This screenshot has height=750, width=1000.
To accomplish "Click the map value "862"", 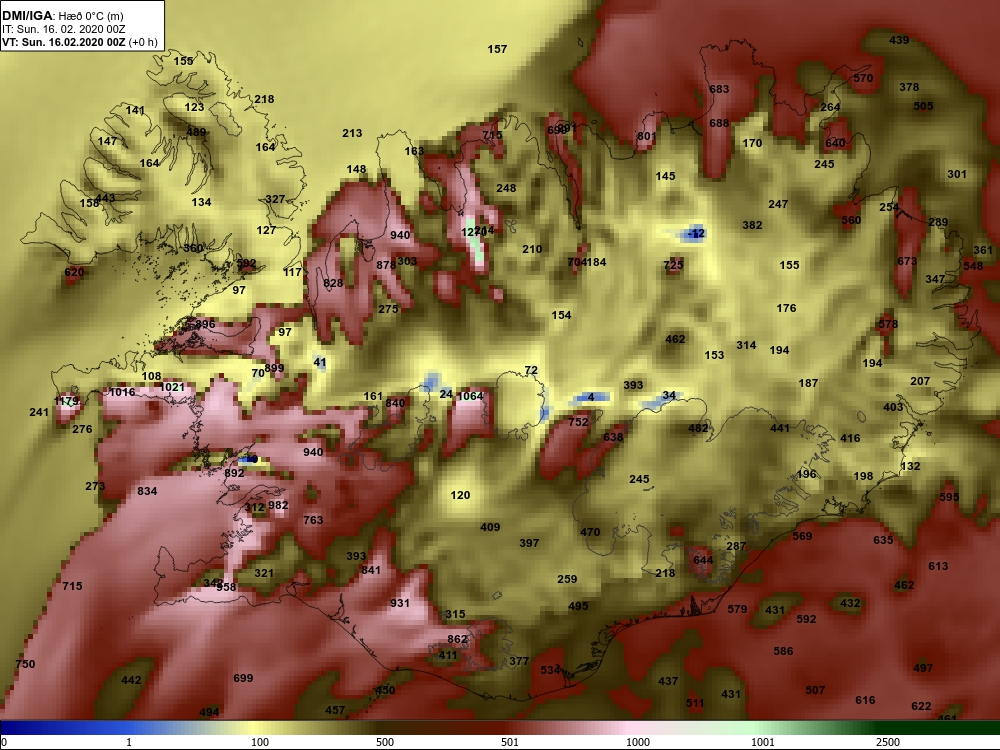I will 457,639.
